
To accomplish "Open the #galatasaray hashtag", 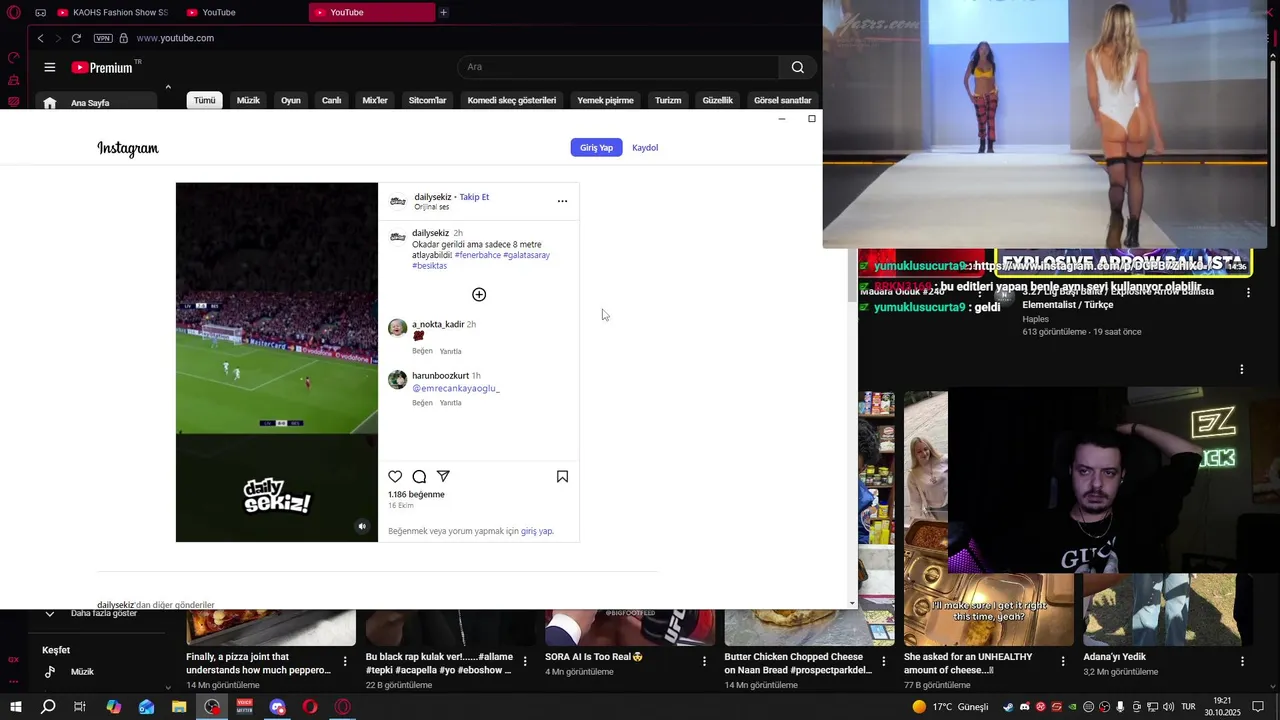I will 527,255.
